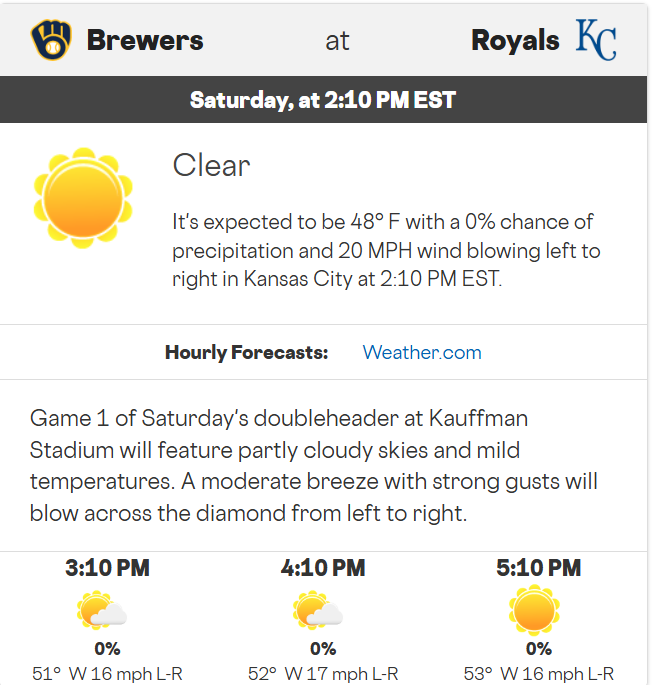Click the Brewers team logo

point(52,41)
